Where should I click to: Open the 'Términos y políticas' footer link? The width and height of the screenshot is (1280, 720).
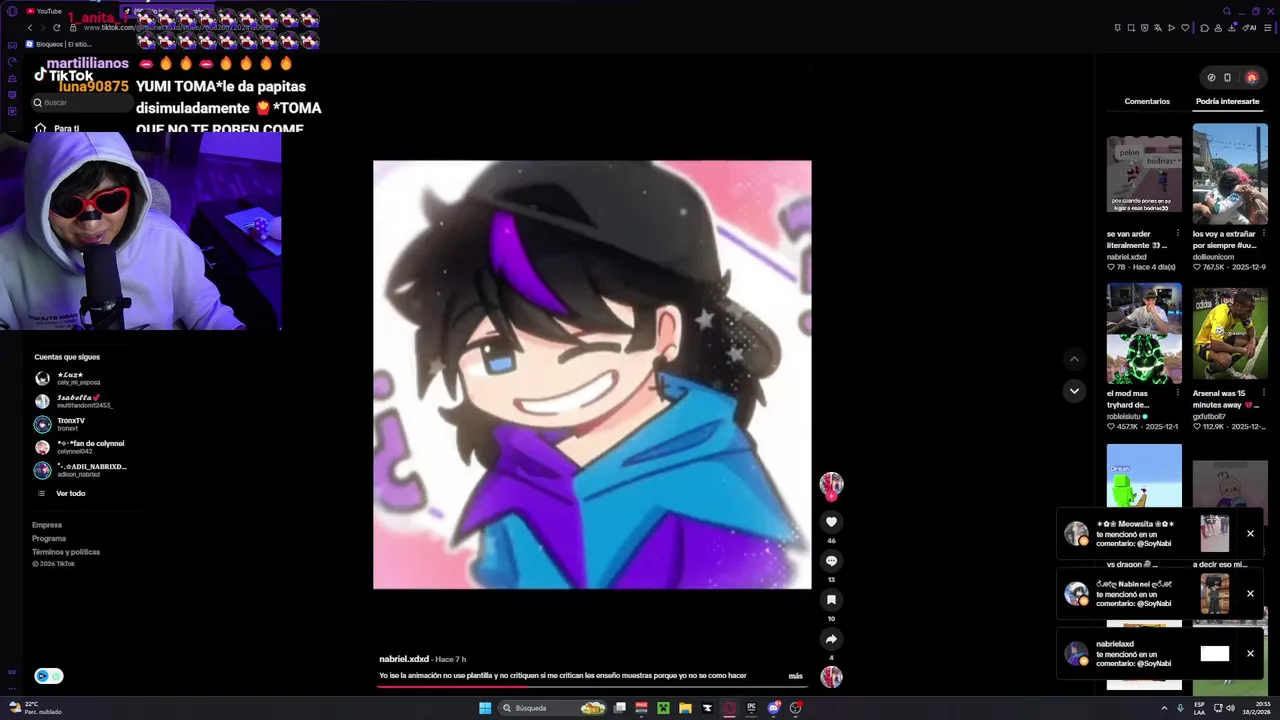(x=66, y=552)
